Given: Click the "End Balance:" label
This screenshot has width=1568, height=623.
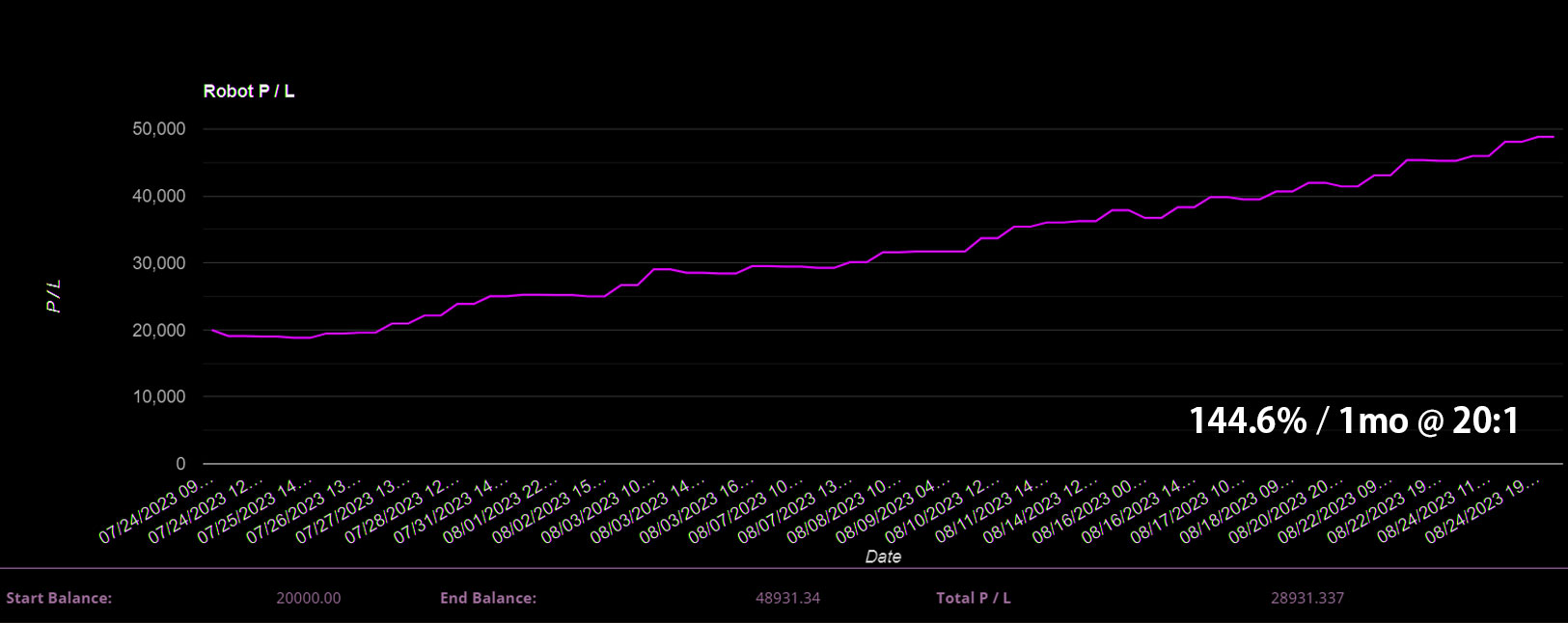Looking at the screenshot, I should 488,598.
